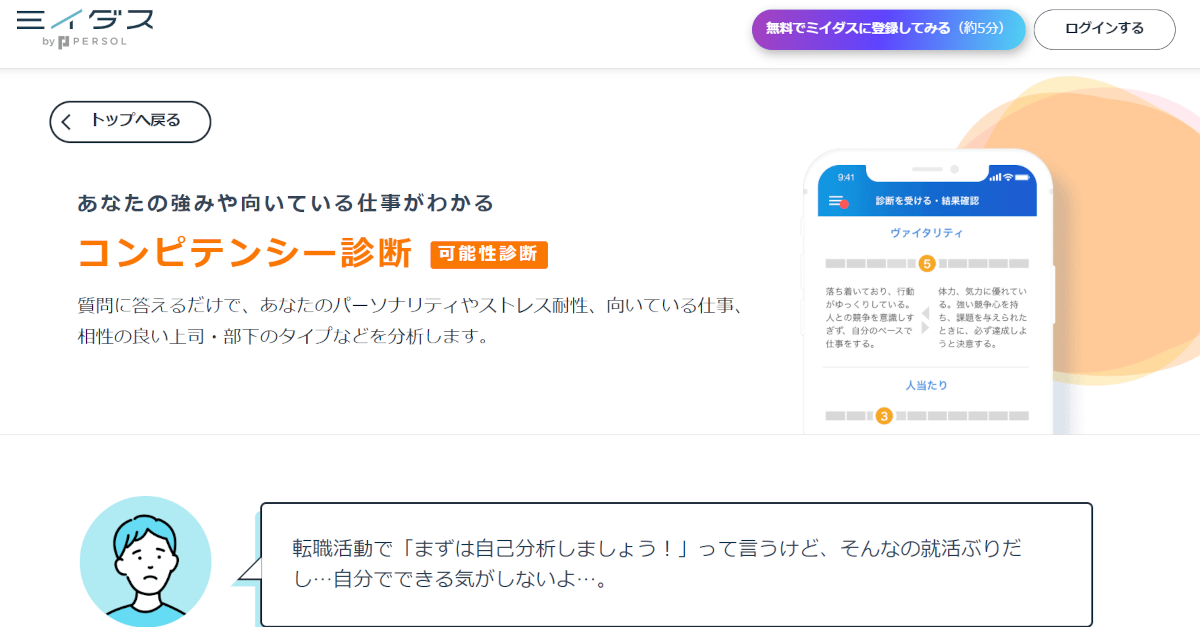Viewport: 1200px width, 630px height.
Task: Click the あなたの強みや向いている仕事がわかる subtitle
Action: [x=286, y=203]
